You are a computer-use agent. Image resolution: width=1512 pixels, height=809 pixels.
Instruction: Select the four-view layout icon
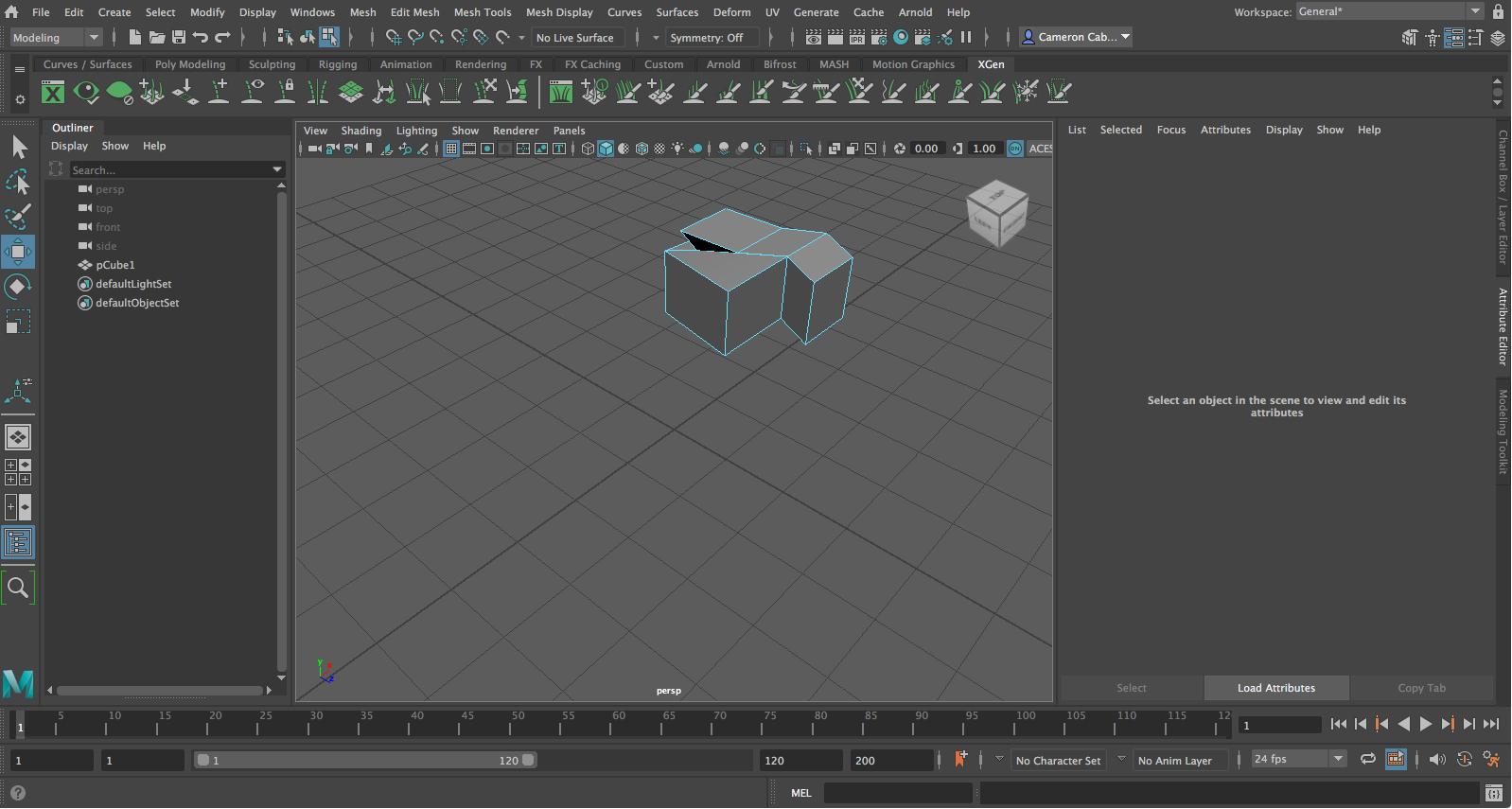18,472
